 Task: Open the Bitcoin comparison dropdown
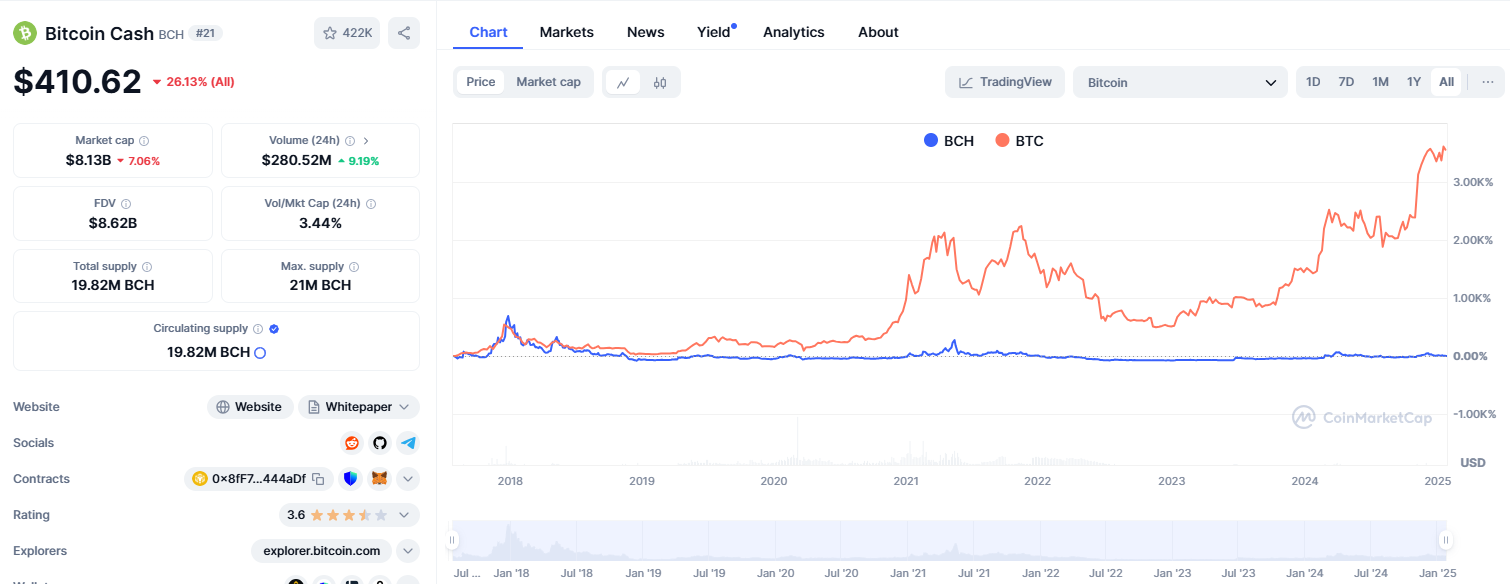pyautogui.click(x=1180, y=82)
